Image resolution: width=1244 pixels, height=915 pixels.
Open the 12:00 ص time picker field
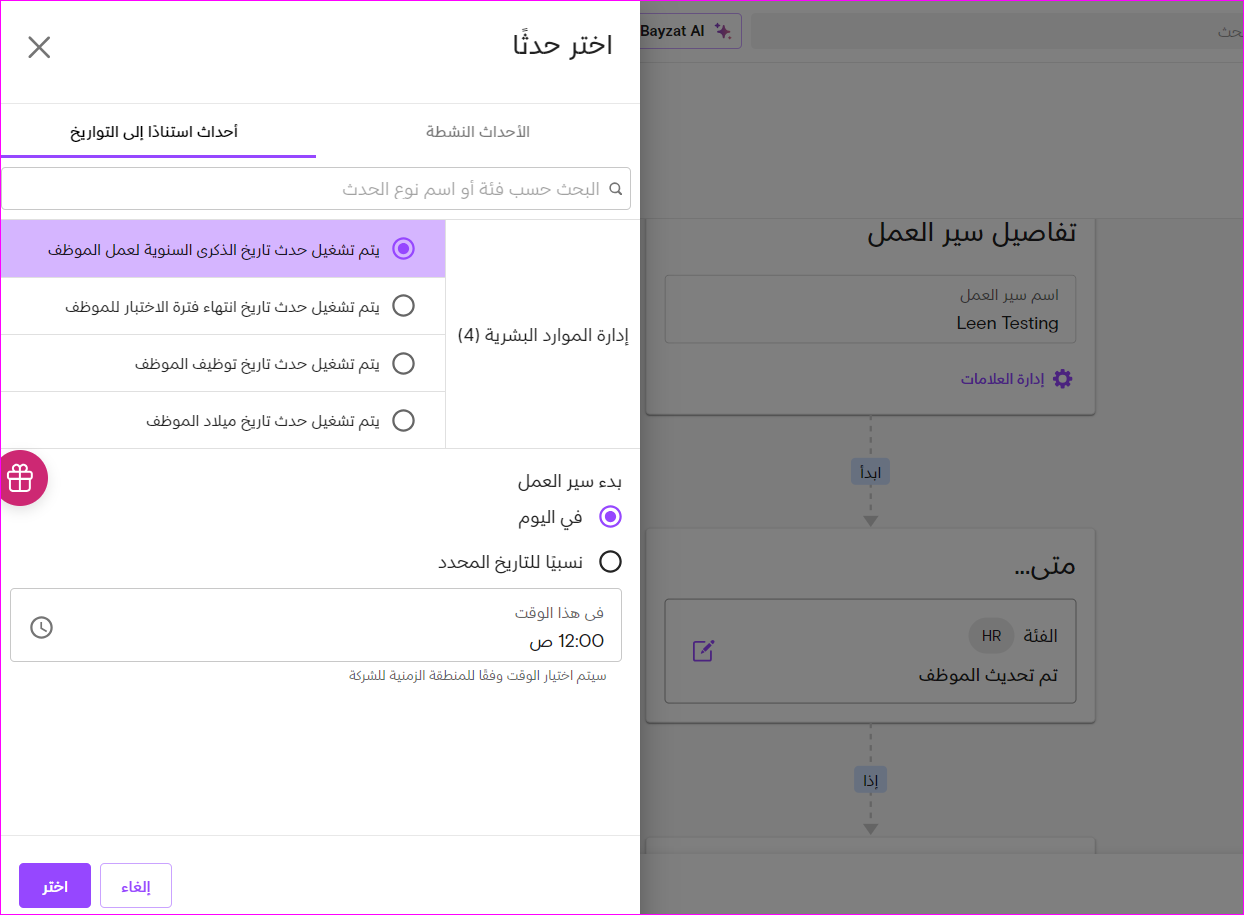click(316, 626)
